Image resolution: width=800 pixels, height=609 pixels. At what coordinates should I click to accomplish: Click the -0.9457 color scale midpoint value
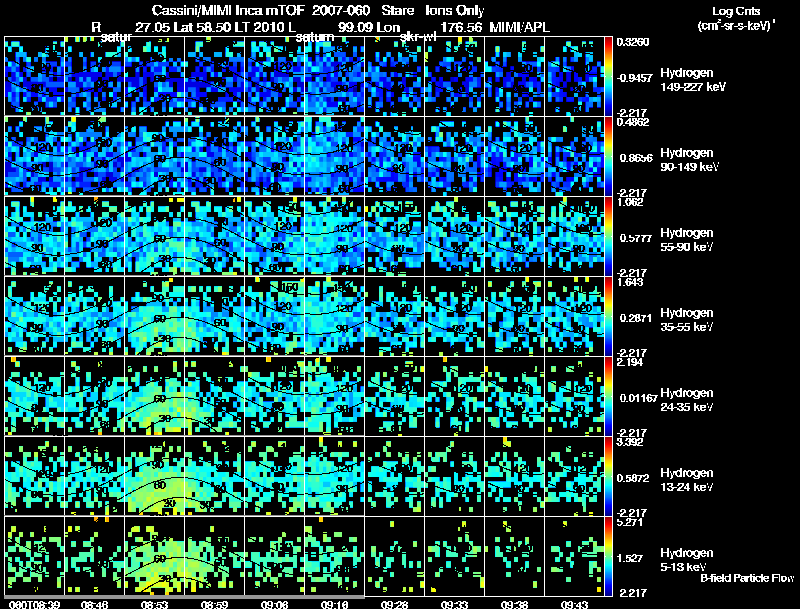pos(634,78)
